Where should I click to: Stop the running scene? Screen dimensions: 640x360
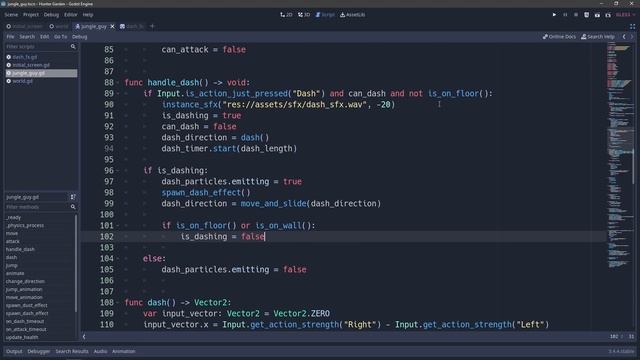[x=576, y=15]
